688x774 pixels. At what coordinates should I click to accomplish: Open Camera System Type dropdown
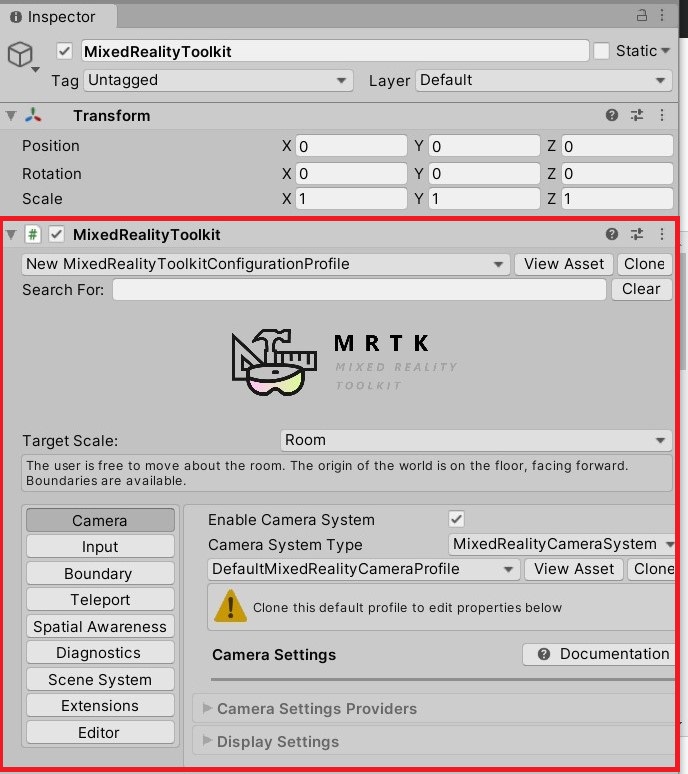point(562,544)
